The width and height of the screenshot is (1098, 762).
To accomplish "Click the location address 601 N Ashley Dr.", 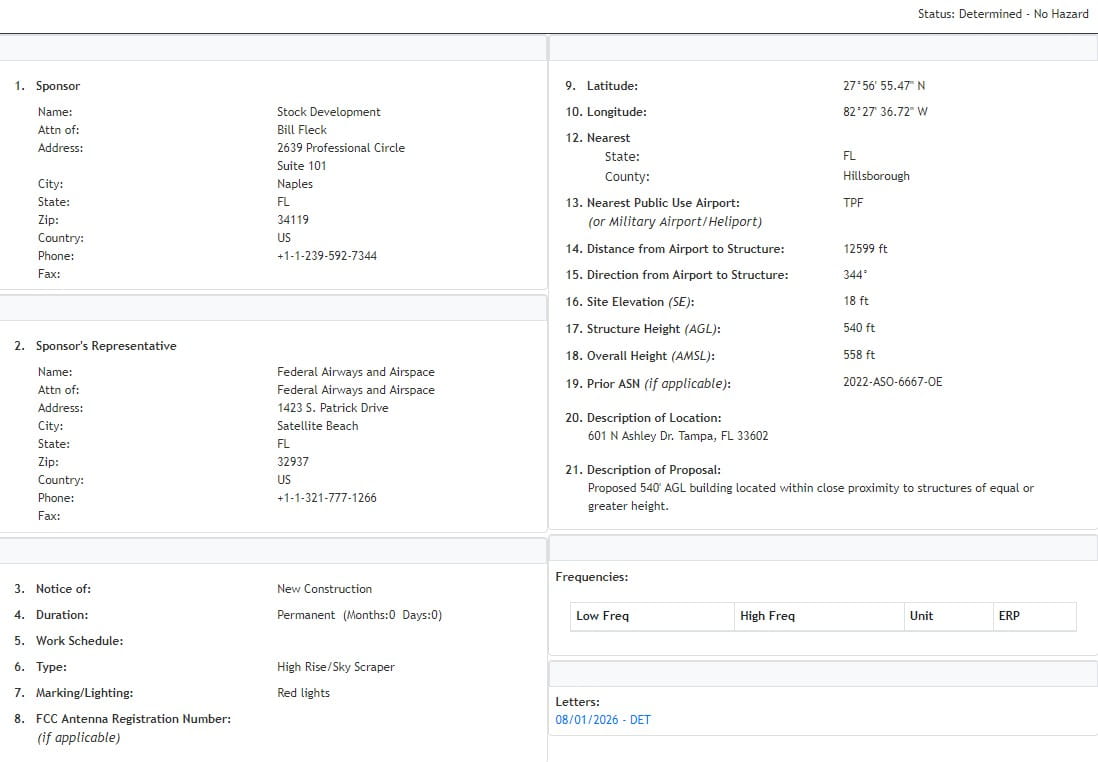I will (x=677, y=436).
